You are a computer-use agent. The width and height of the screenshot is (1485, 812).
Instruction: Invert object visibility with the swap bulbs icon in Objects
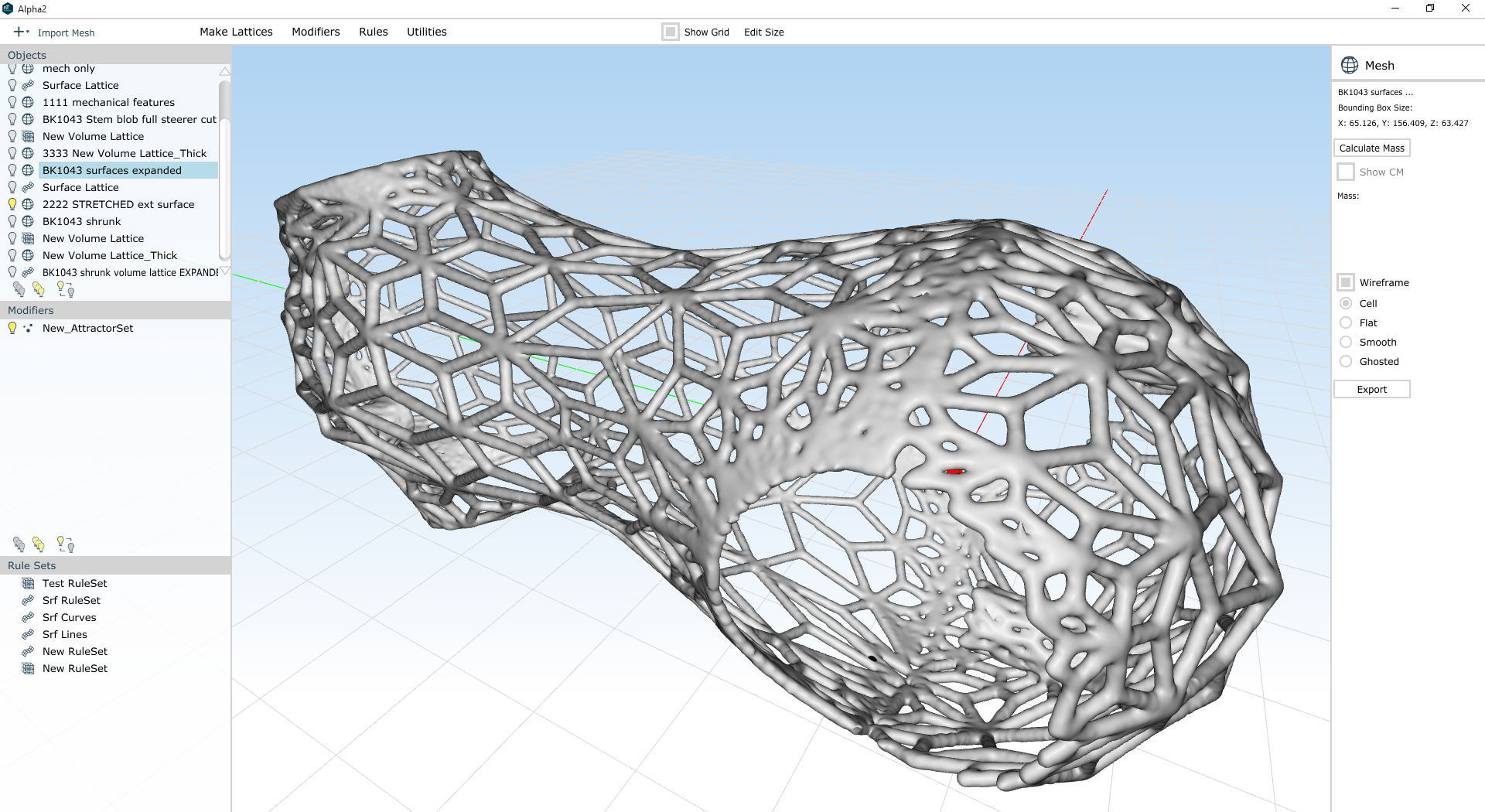[66, 289]
